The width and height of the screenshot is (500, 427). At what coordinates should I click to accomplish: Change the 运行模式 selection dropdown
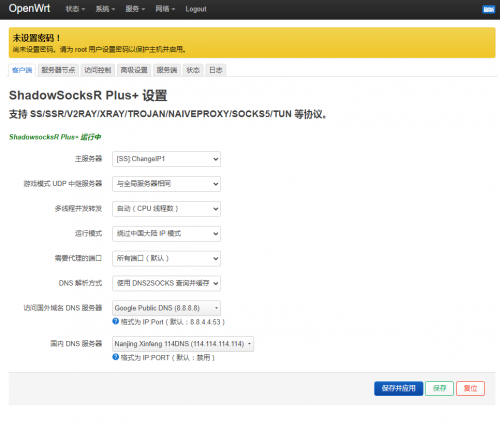pyautogui.click(x=166, y=233)
